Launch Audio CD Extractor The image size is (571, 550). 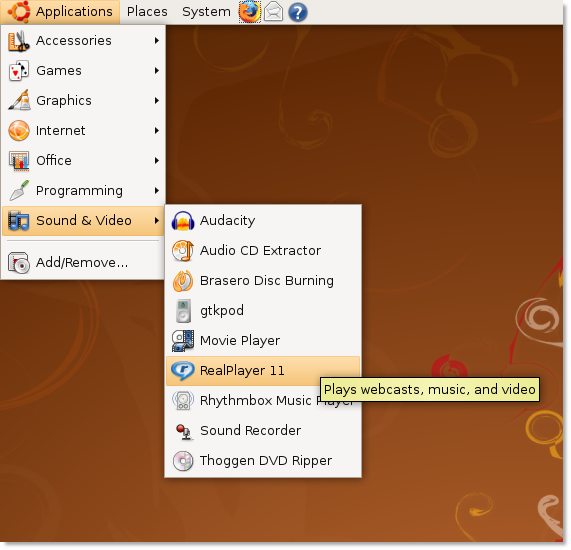click(263, 251)
